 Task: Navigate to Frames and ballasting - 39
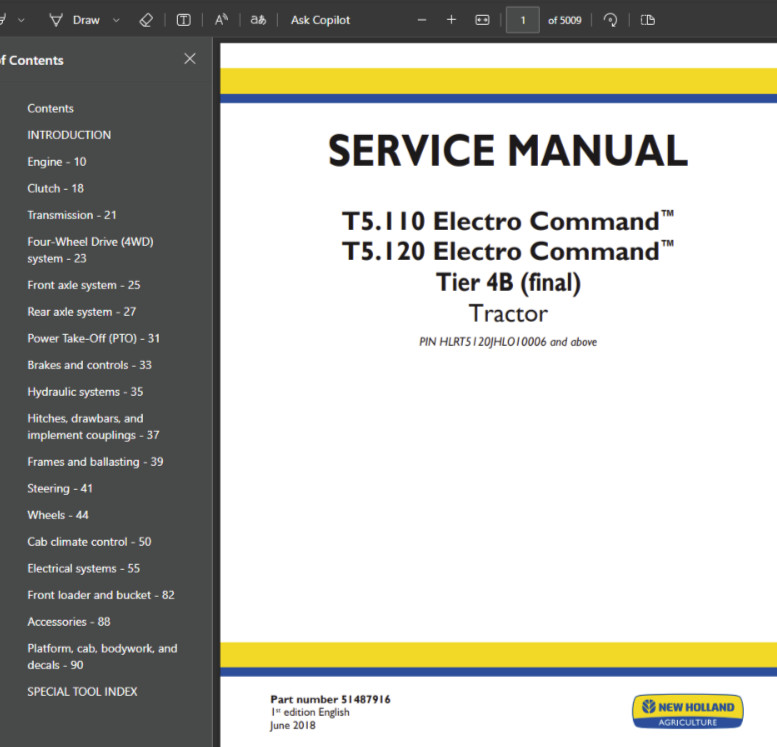tap(95, 462)
